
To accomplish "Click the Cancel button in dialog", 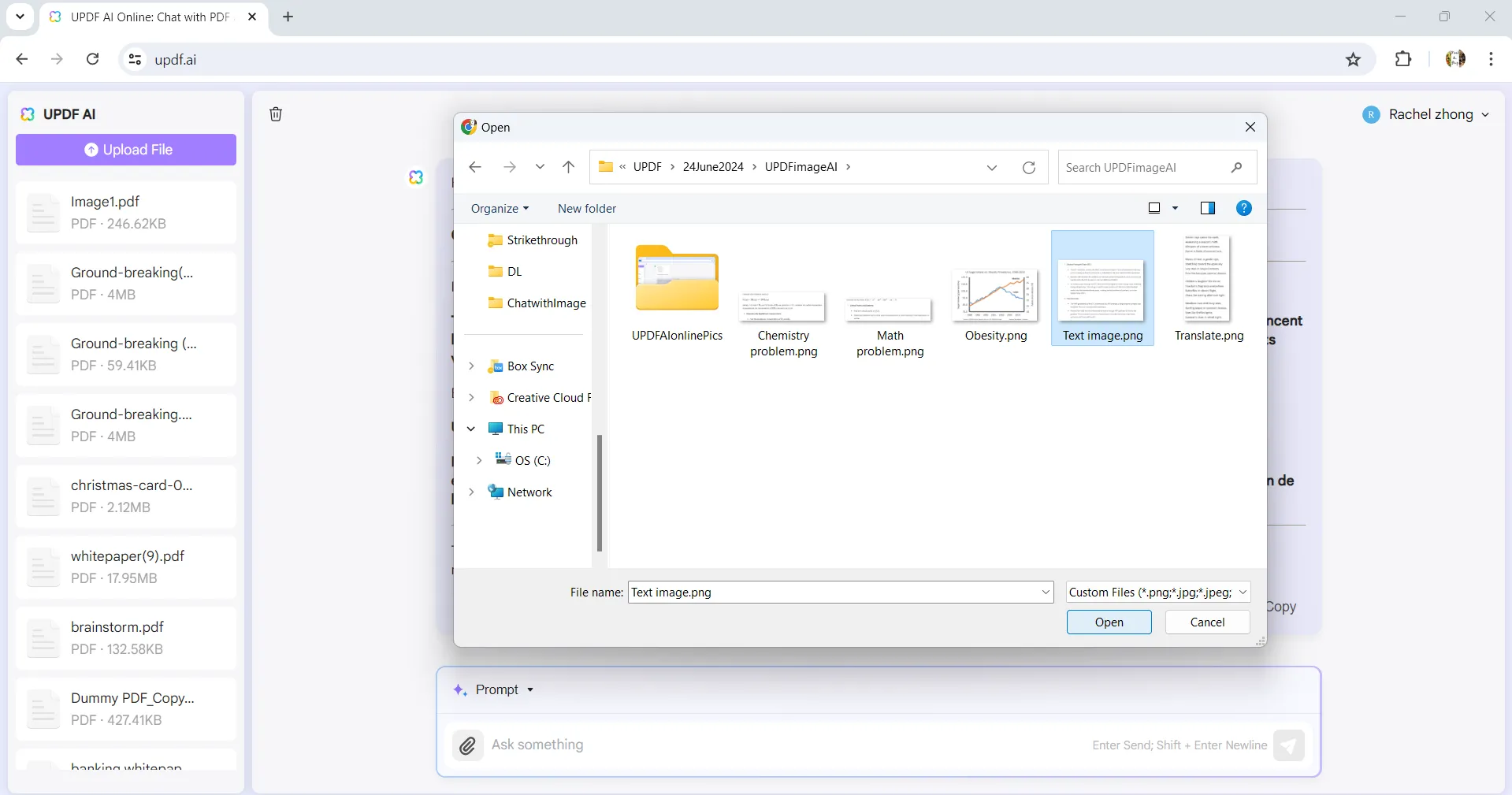I will pos(1207,622).
